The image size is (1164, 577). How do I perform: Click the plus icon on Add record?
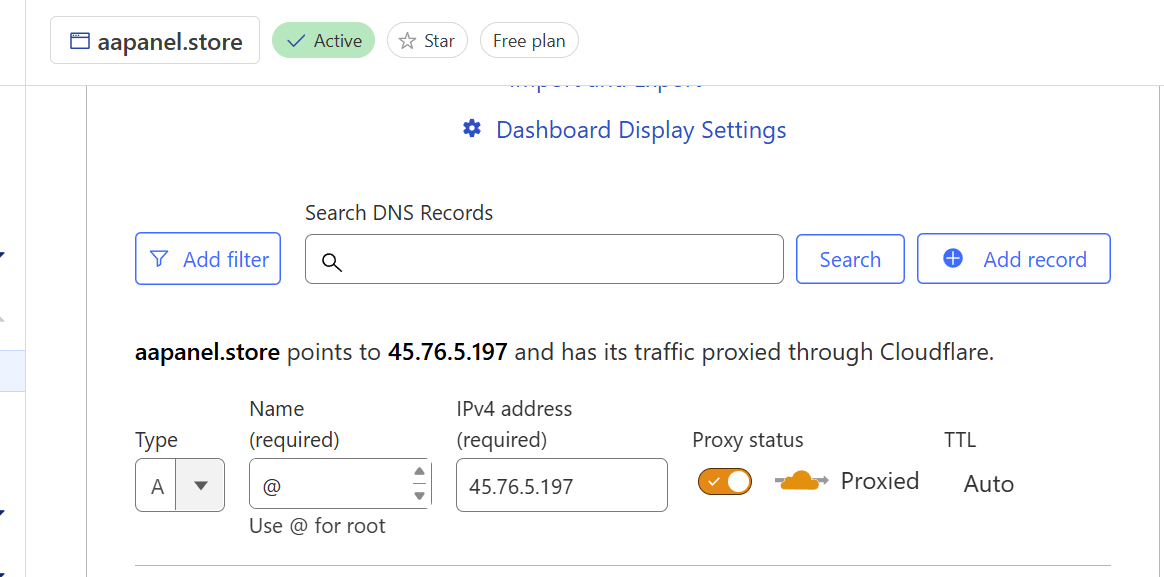pyautogui.click(x=953, y=259)
